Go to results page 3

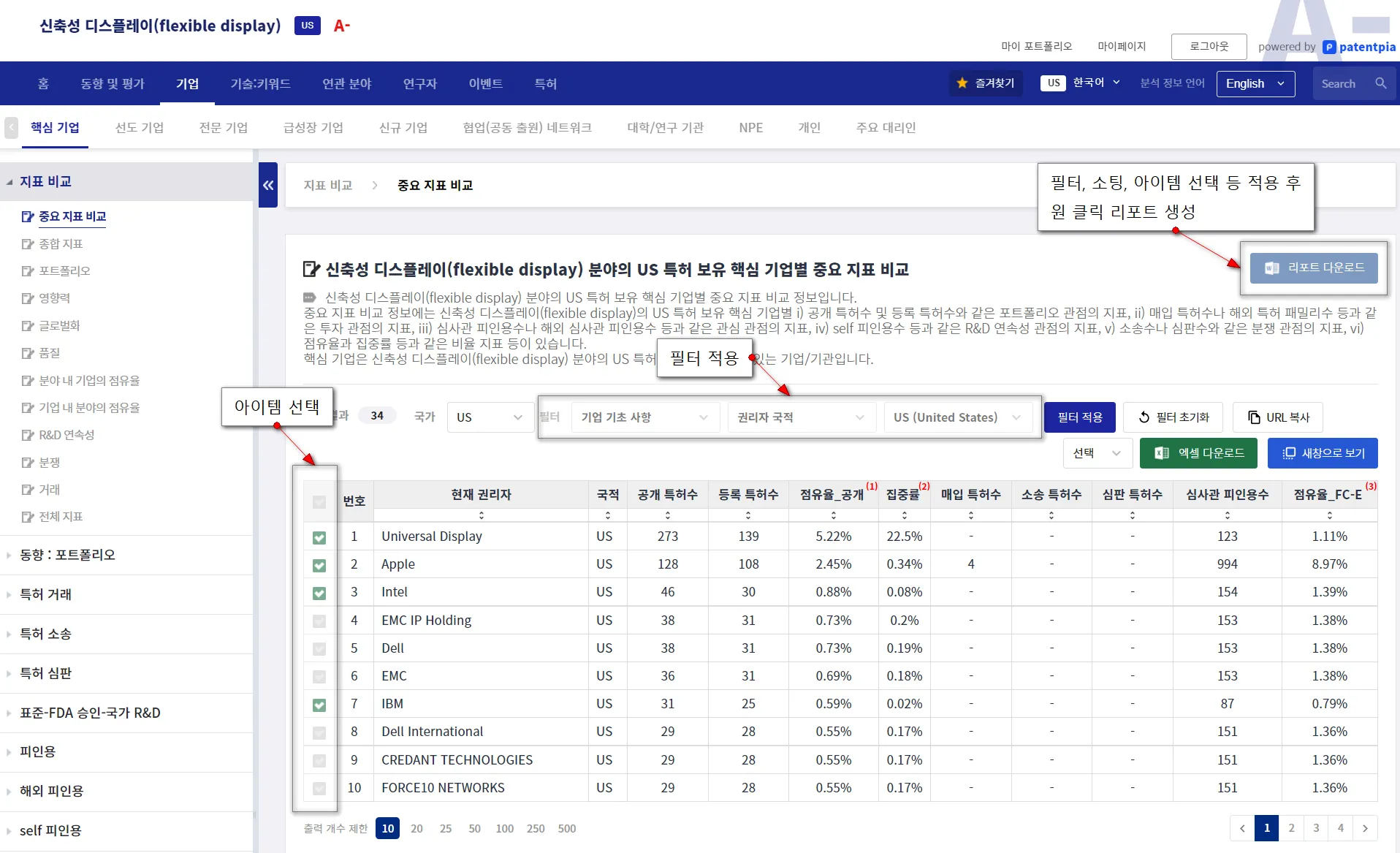pos(1316,828)
